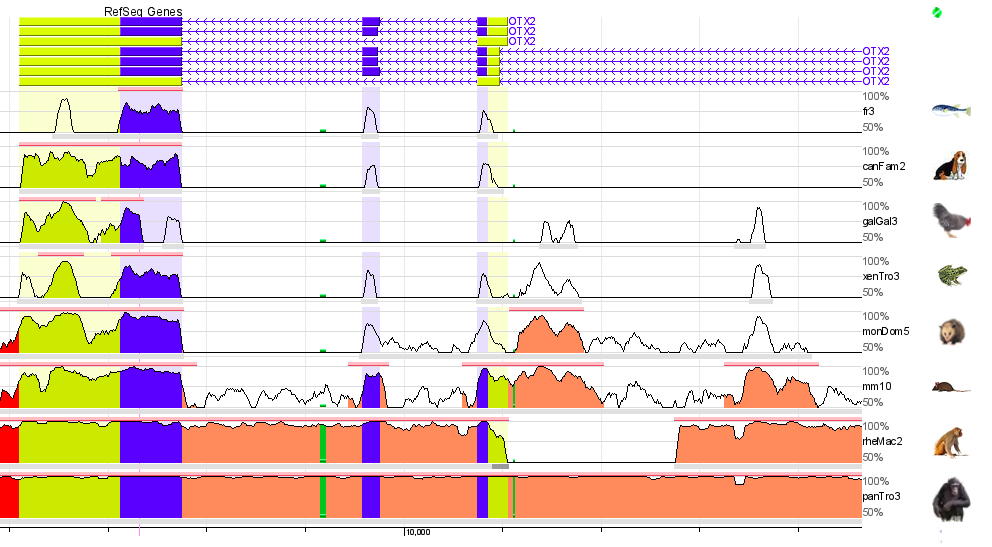Select the topmost OTX2 gene label

click(x=522, y=21)
